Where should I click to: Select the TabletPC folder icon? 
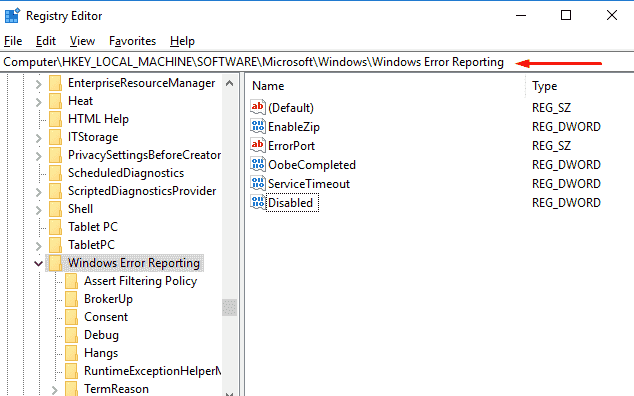click(x=55, y=245)
